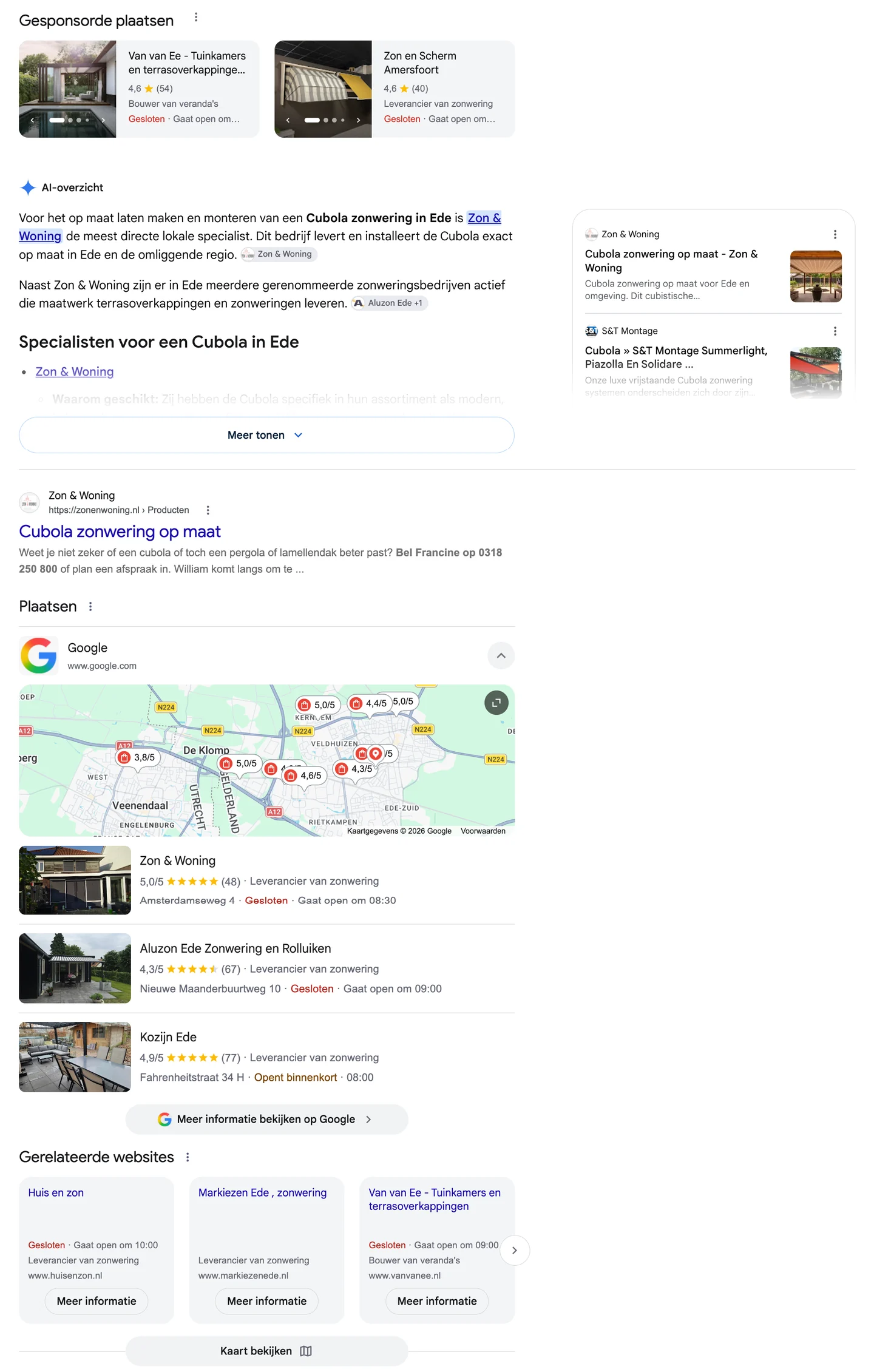Open more options for S&T Montage source card
874x1372 pixels.
click(x=835, y=331)
